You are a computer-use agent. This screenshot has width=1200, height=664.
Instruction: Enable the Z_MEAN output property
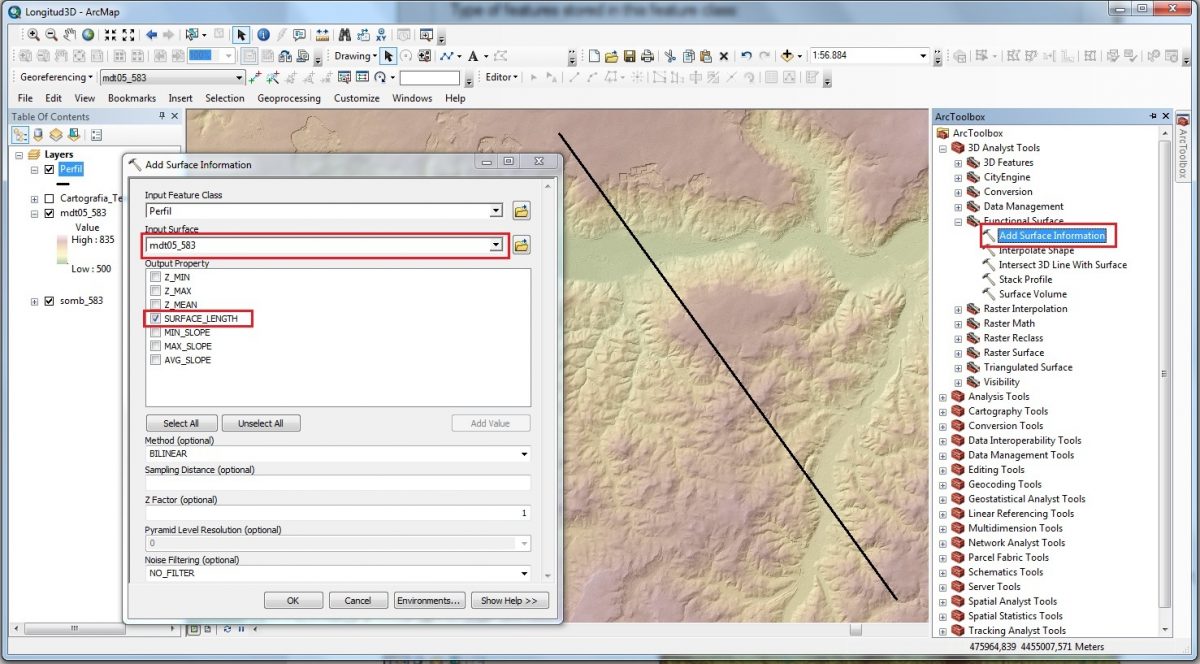(x=154, y=304)
